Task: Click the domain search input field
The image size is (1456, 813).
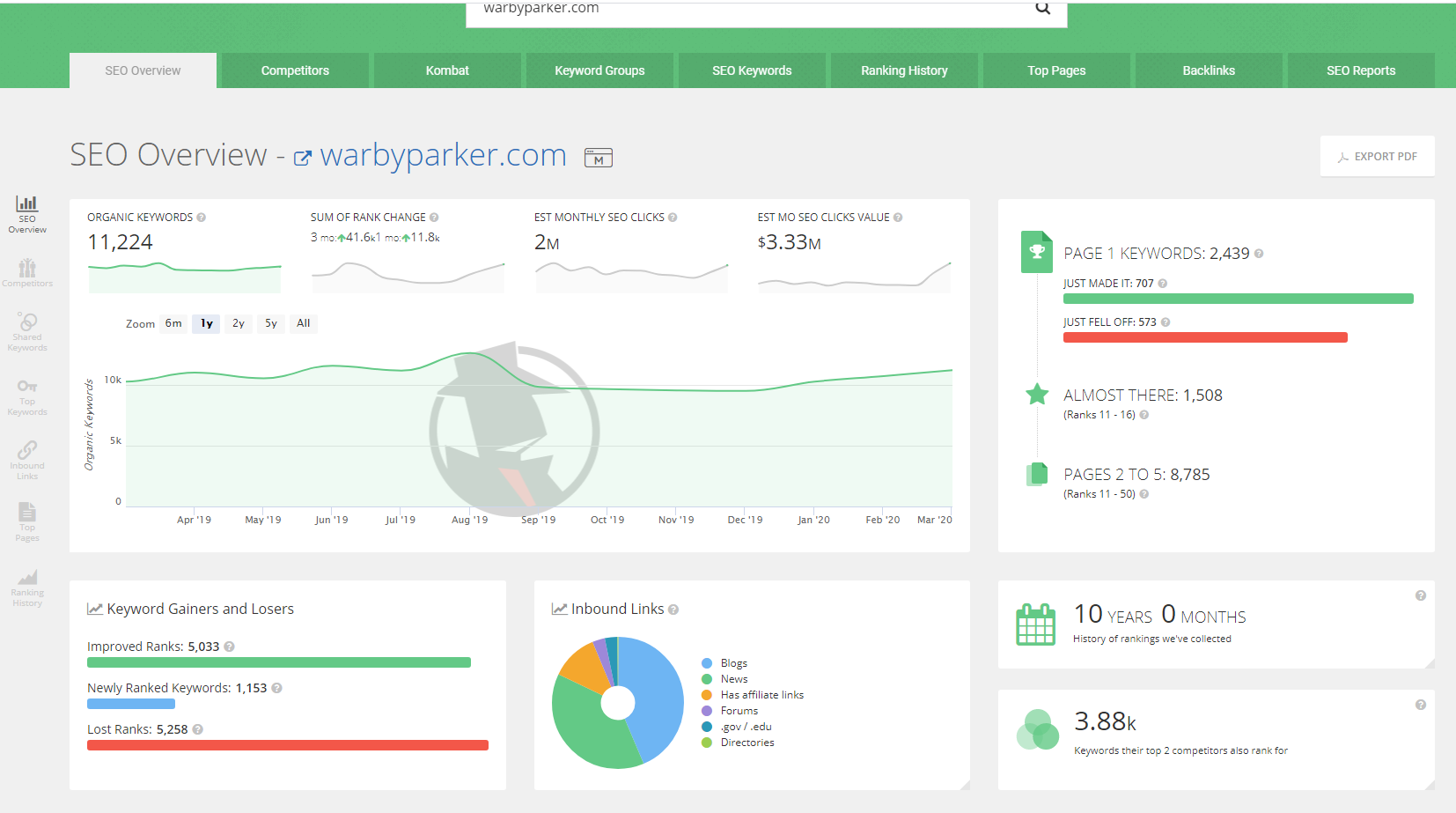Action: [x=748, y=10]
